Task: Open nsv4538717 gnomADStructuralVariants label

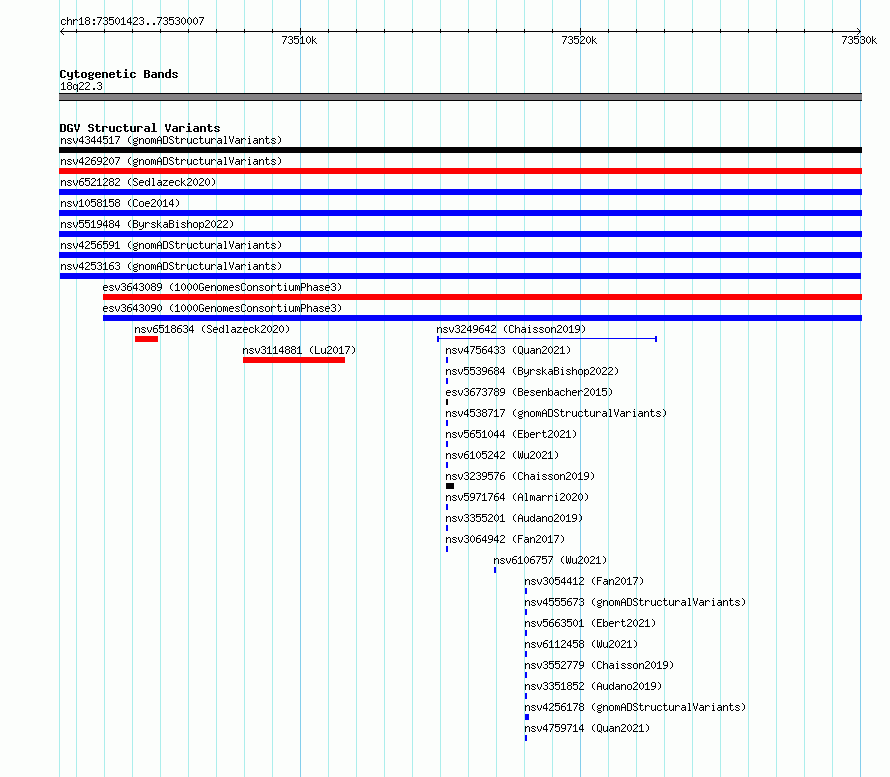Action: point(556,413)
